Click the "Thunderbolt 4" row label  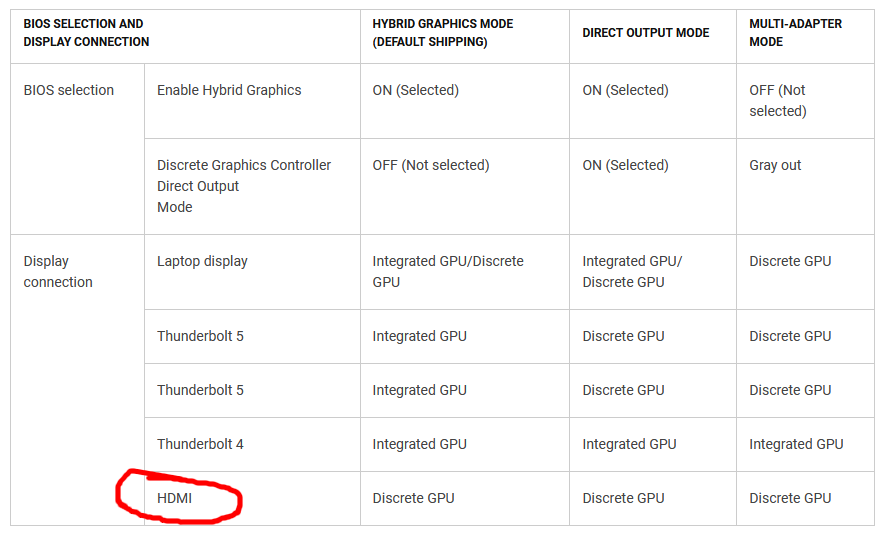[x=200, y=444]
